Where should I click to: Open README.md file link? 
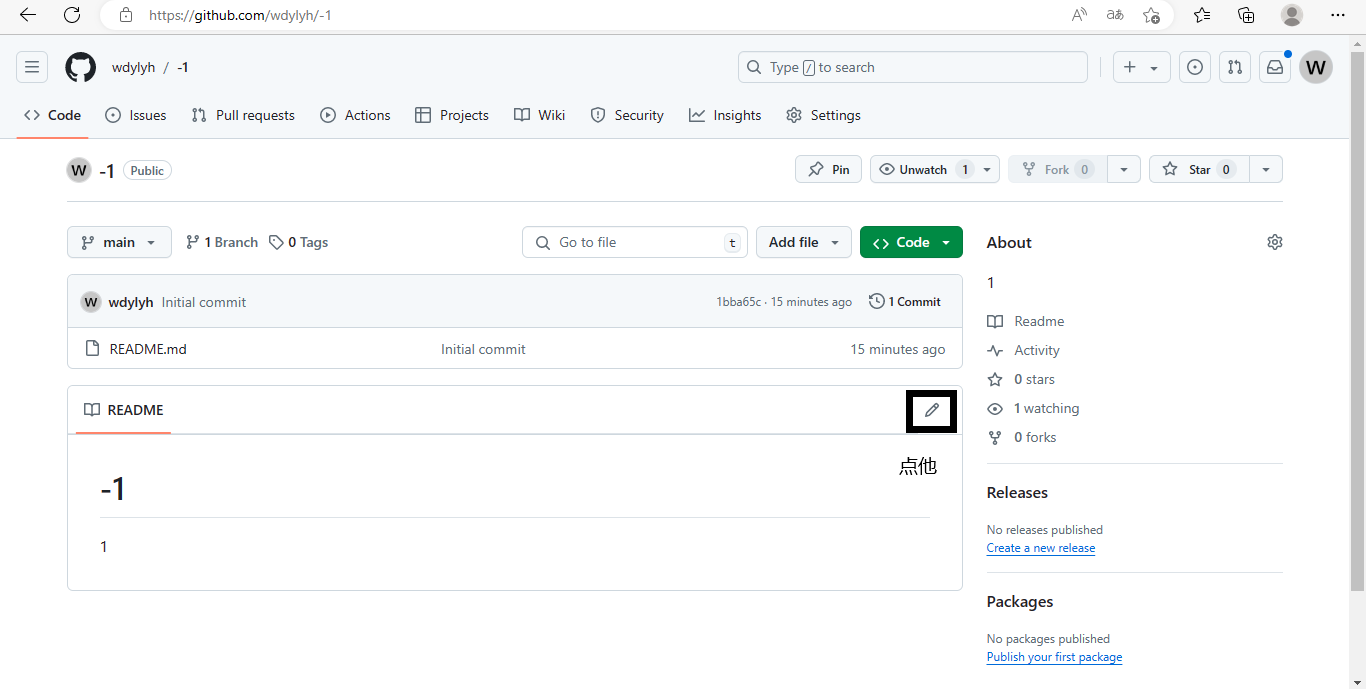148,349
